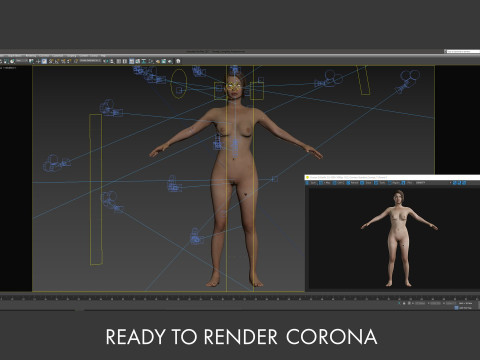Select the yellow oval light near top
The width and height of the screenshot is (480, 360).
pyautogui.click(x=179, y=84)
